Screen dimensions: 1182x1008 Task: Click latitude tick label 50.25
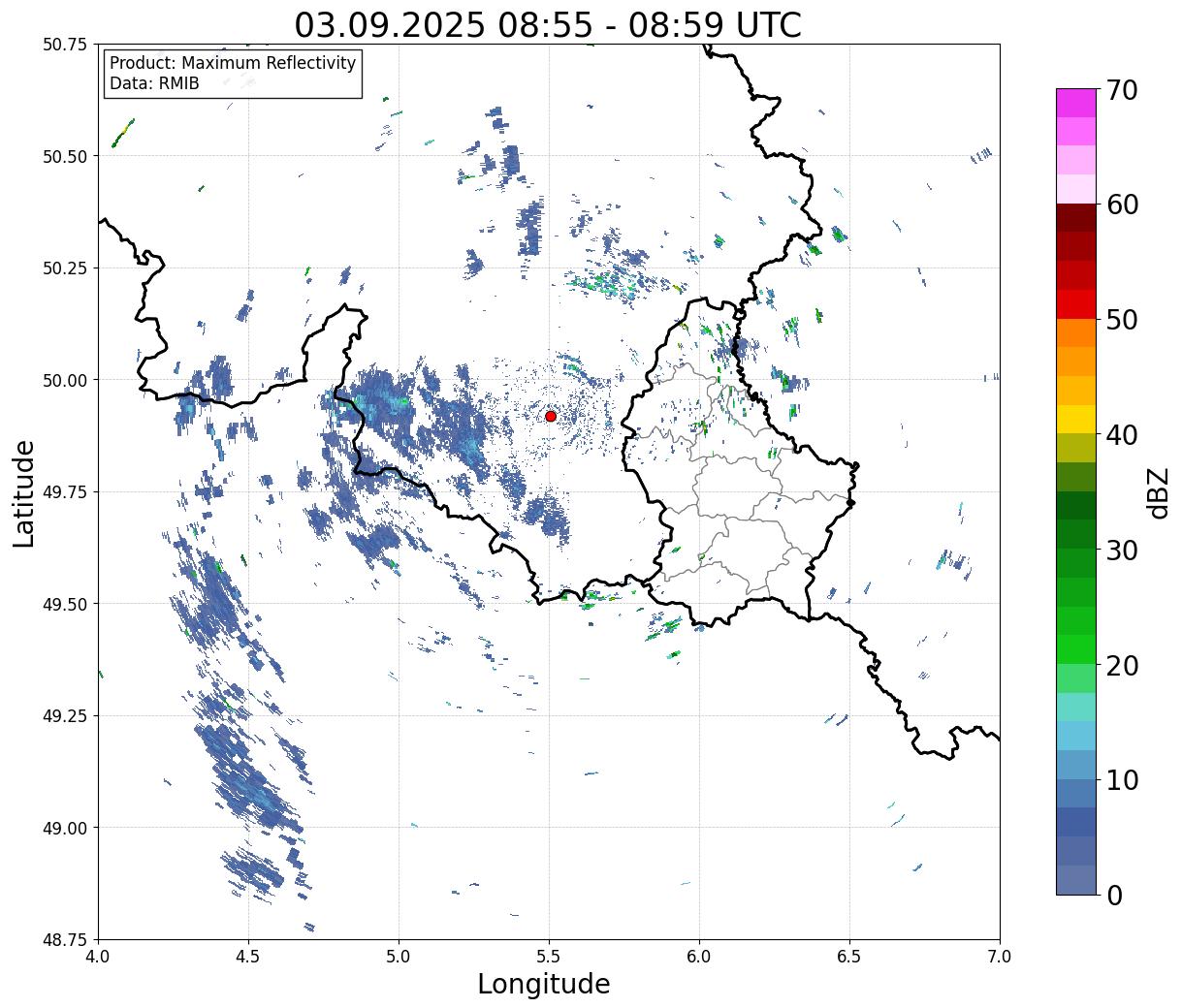tap(65, 268)
